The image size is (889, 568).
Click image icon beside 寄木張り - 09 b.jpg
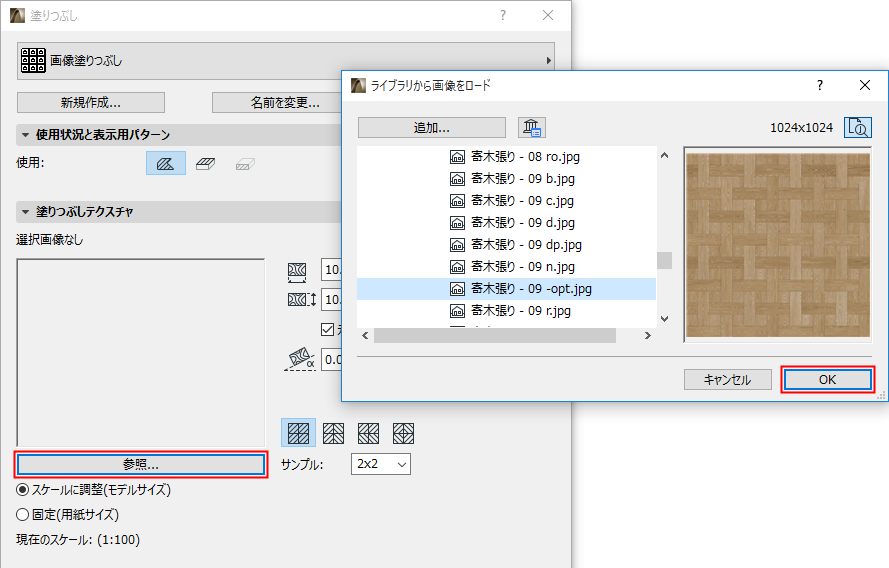(x=457, y=179)
